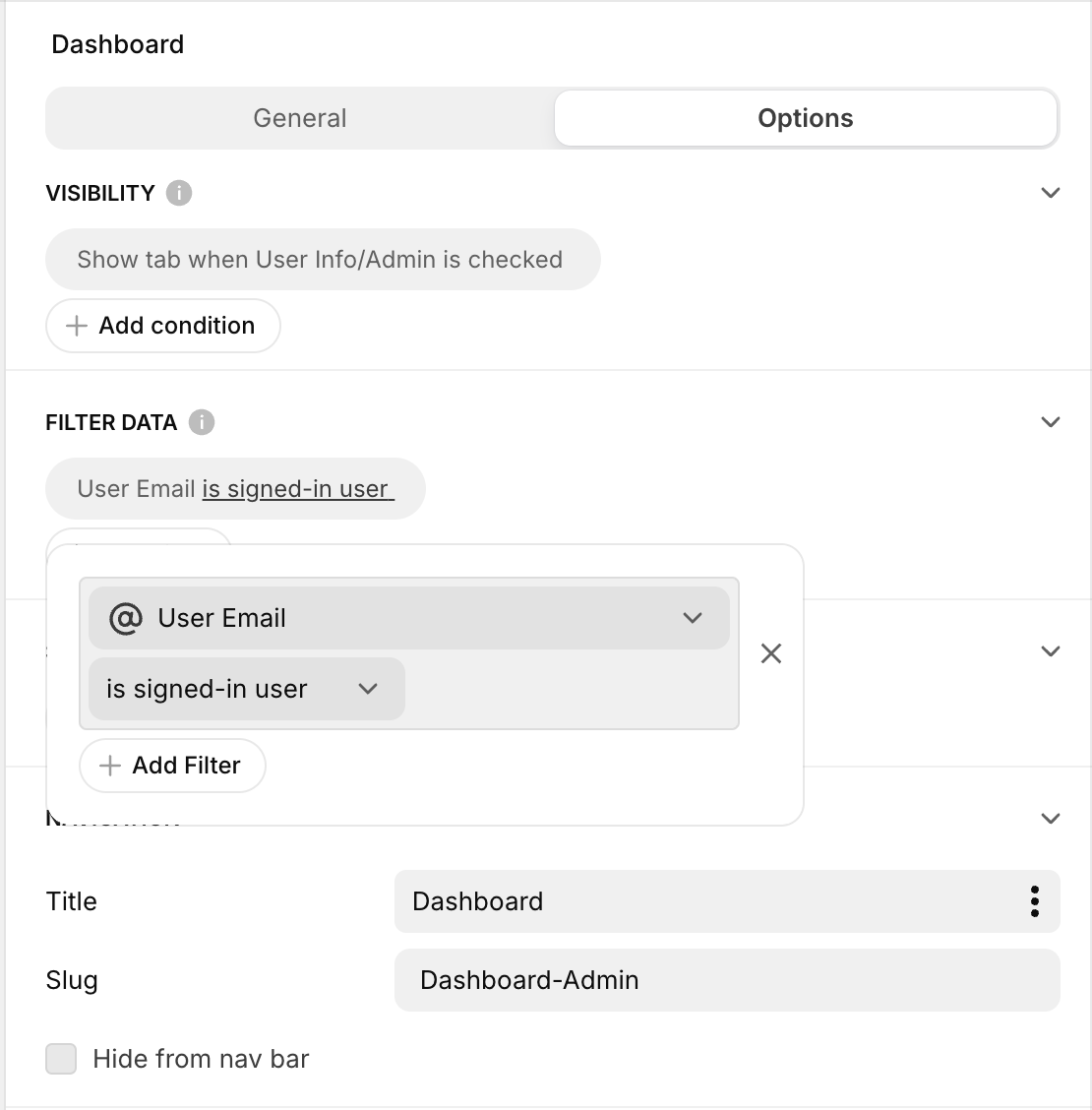Viewport: 1092px width, 1110px height.
Task: Click the 'Show tab when User Info/Admin' condition
Action: 322,260
